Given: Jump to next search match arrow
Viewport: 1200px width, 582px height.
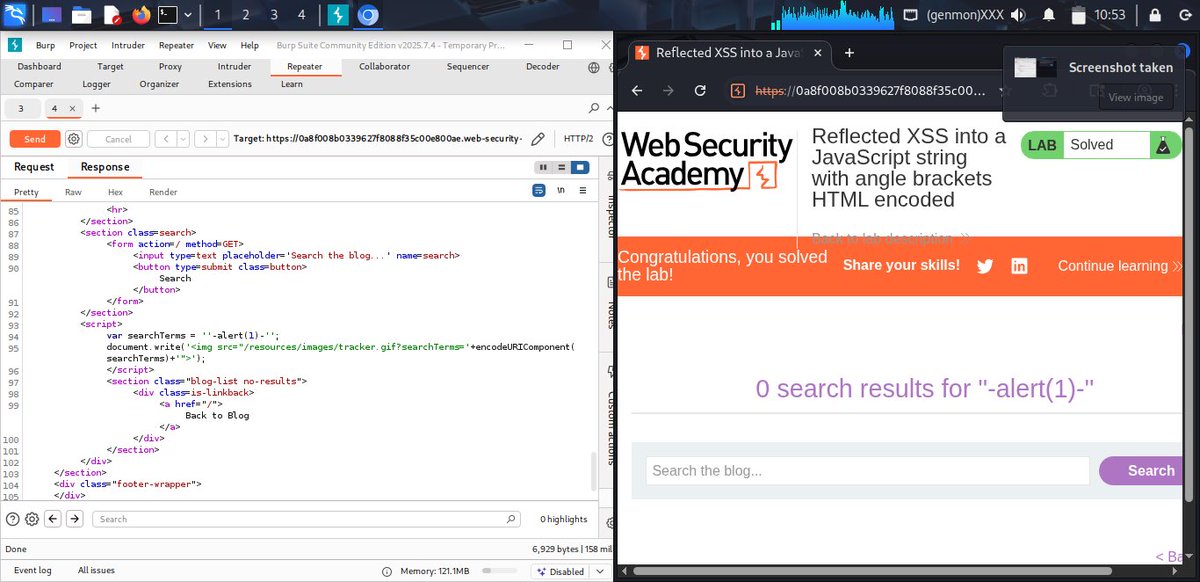Looking at the screenshot, I should coord(74,519).
